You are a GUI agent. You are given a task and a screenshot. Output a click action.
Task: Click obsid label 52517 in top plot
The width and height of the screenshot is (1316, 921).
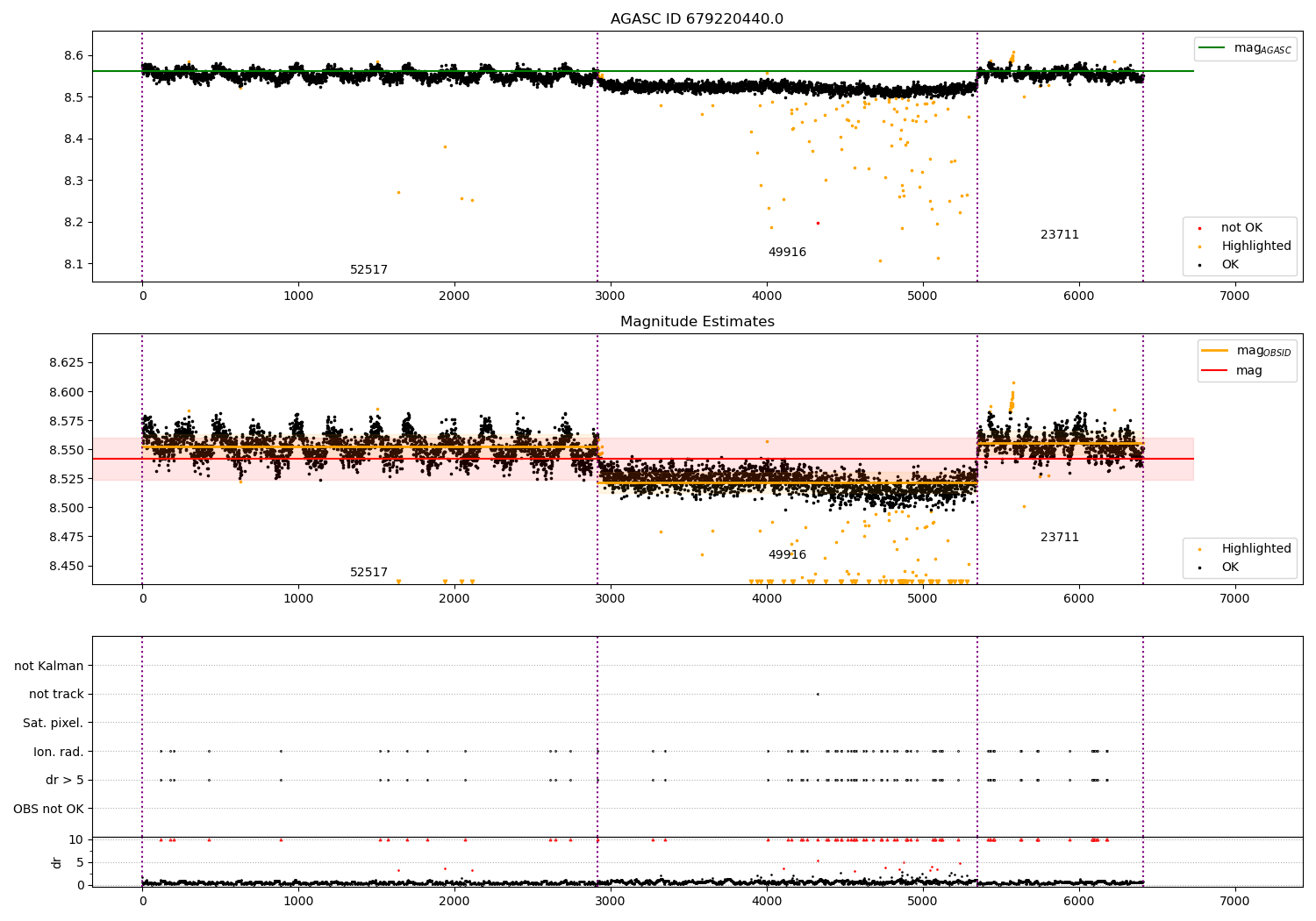(x=368, y=270)
